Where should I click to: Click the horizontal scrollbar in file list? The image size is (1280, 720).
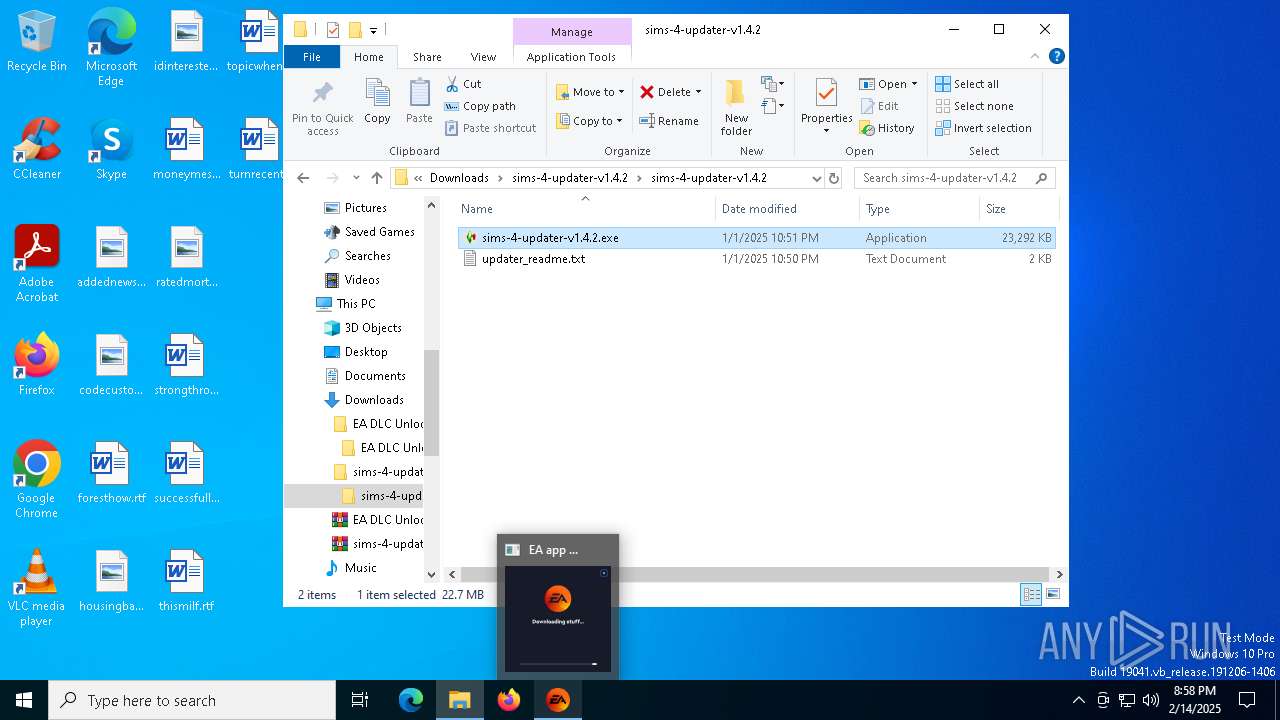click(x=755, y=575)
